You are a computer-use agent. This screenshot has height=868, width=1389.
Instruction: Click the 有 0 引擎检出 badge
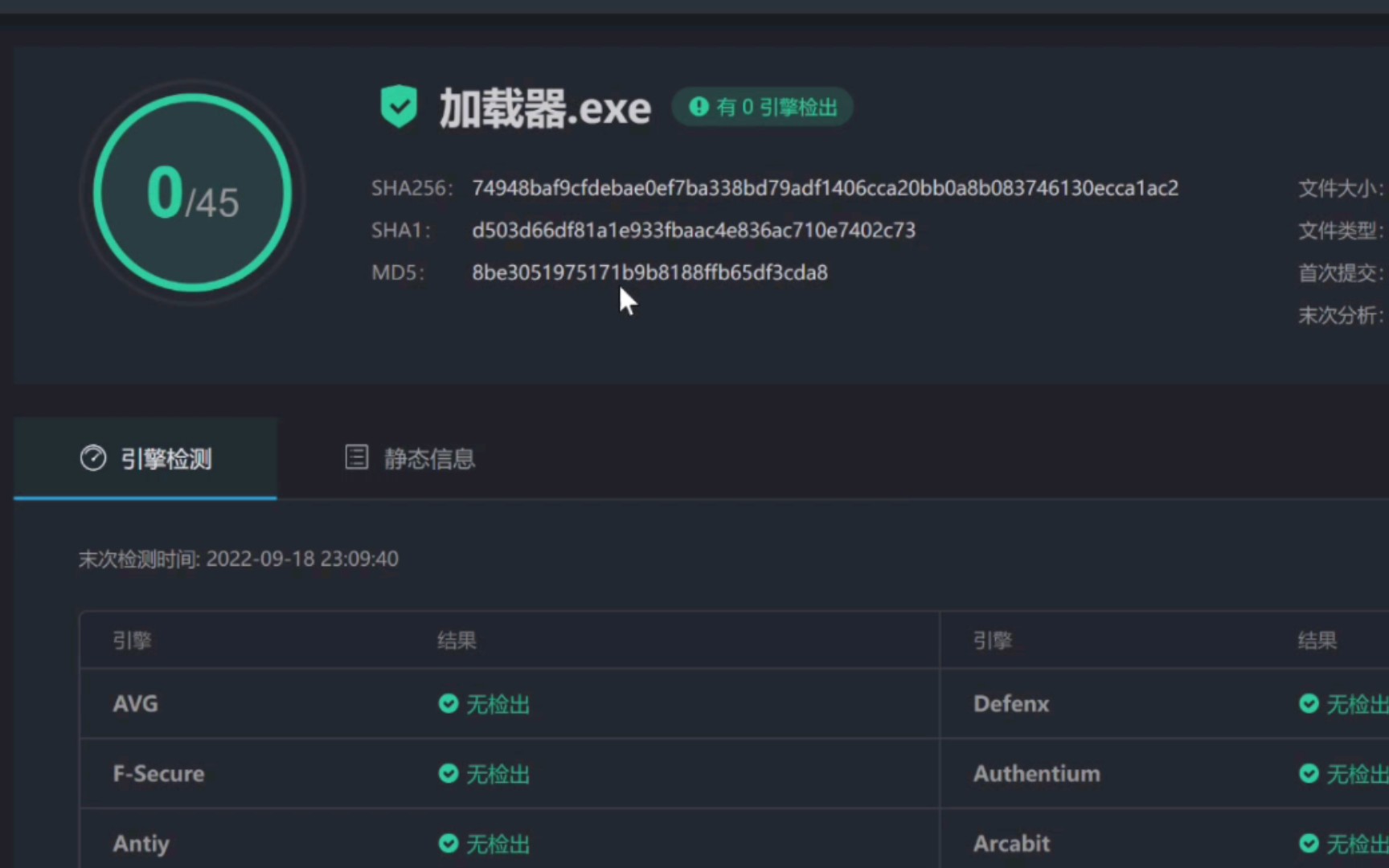coord(762,107)
